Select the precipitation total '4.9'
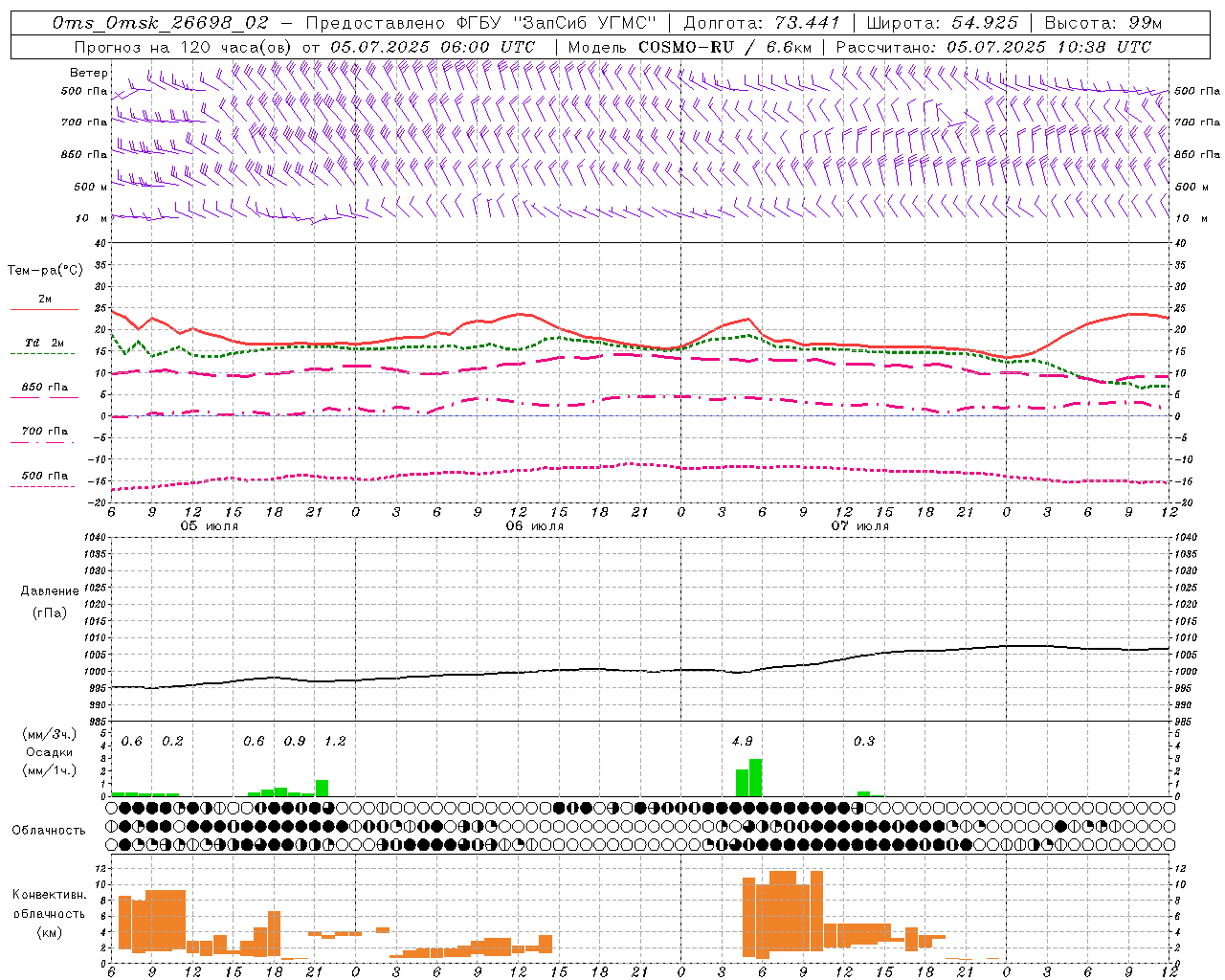The image size is (1225, 980). click(742, 741)
